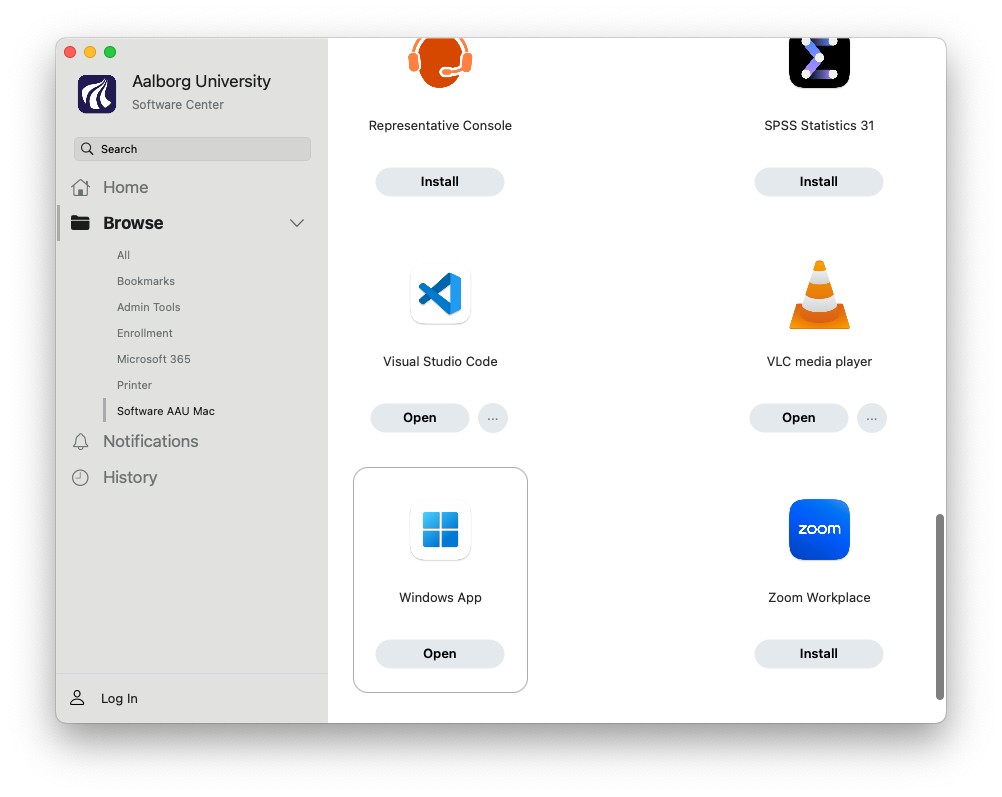Click inside the Search field
The width and height of the screenshot is (1002, 797).
coord(191,148)
